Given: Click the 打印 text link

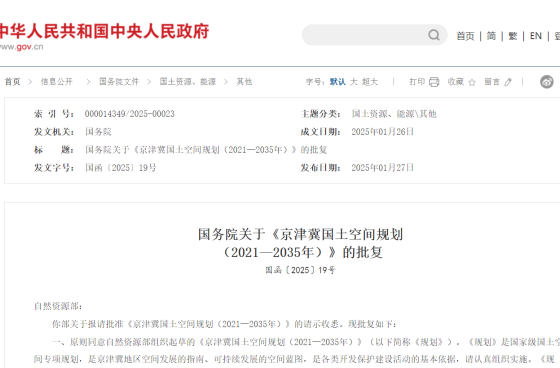Looking at the screenshot, I should point(417,82).
